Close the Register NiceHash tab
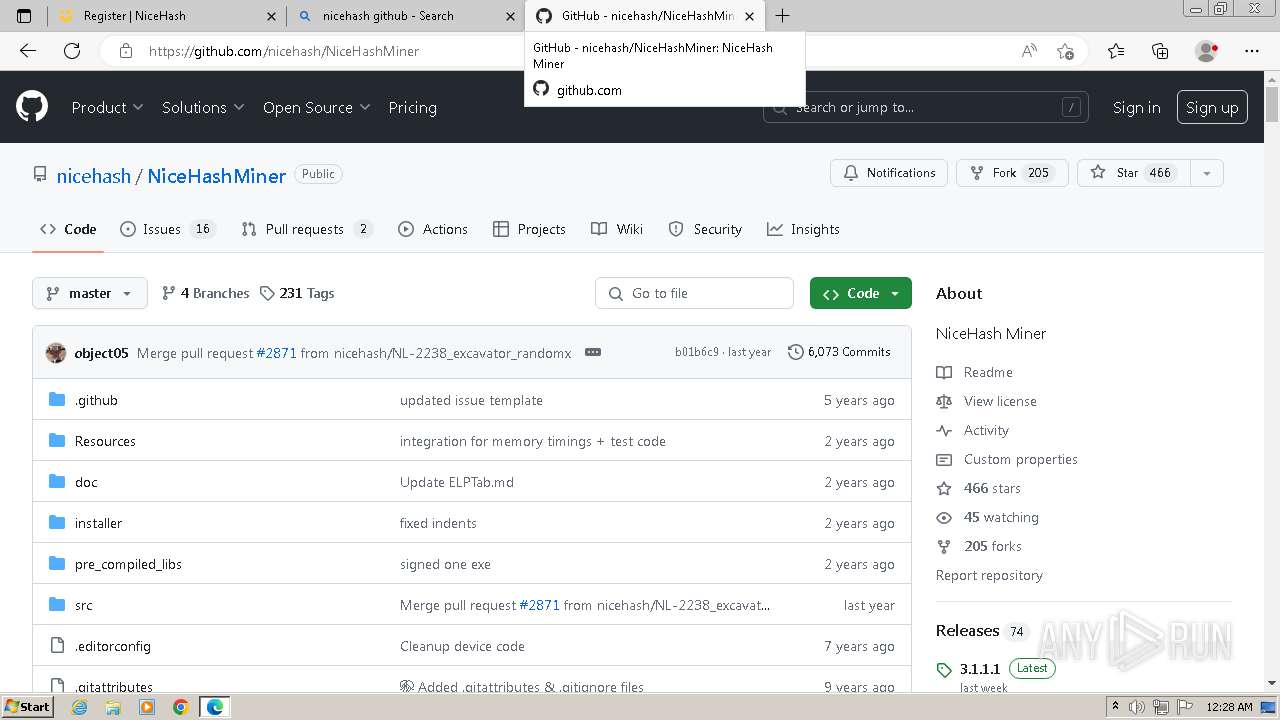1280x720 pixels. tap(271, 16)
